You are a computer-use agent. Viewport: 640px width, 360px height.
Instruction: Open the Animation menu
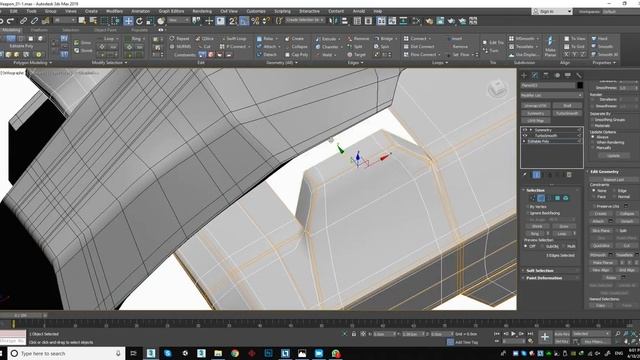pos(140,11)
